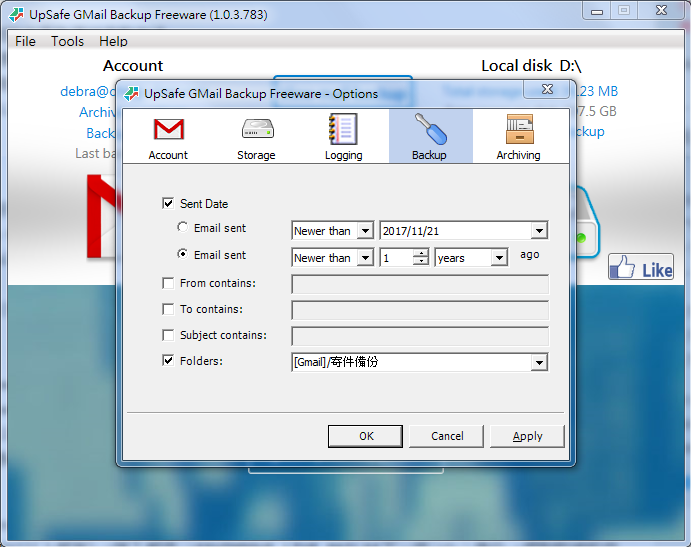Uncheck the Folders checkbox
The height and width of the screenshot is (547, 691).
(168, 361)
